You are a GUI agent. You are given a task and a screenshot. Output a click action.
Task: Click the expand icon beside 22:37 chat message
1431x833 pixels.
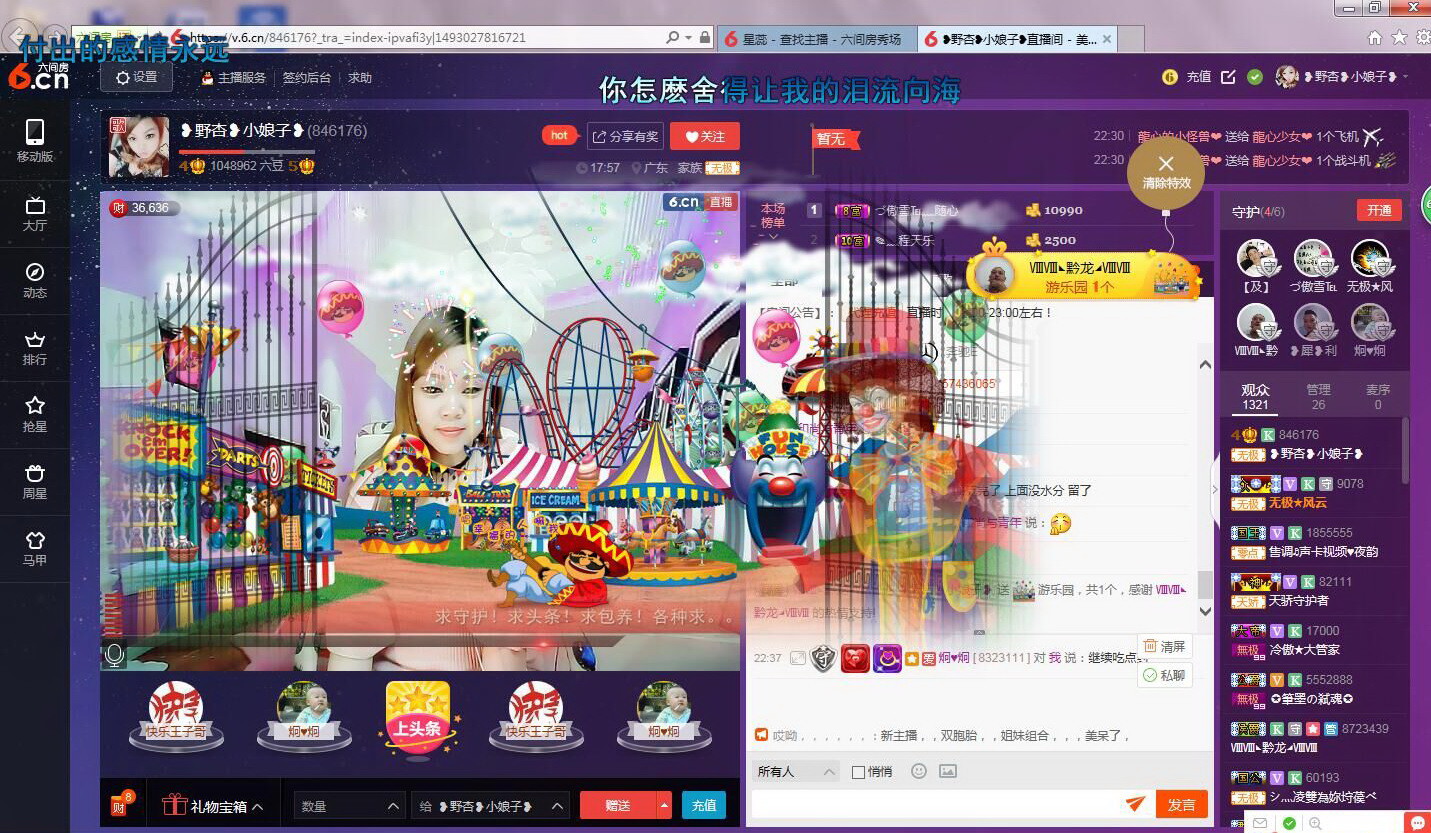pyautogui.click(x=797, y=658)
